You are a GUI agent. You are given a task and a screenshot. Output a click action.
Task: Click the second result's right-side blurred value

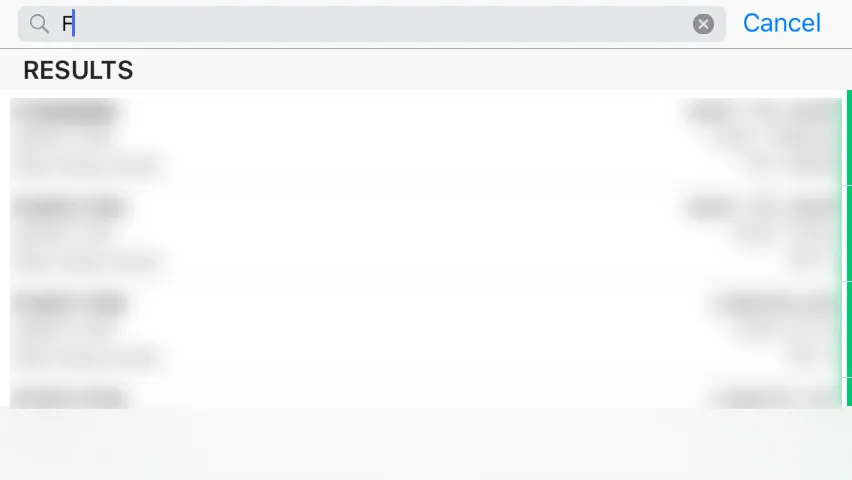click(761, 209)
